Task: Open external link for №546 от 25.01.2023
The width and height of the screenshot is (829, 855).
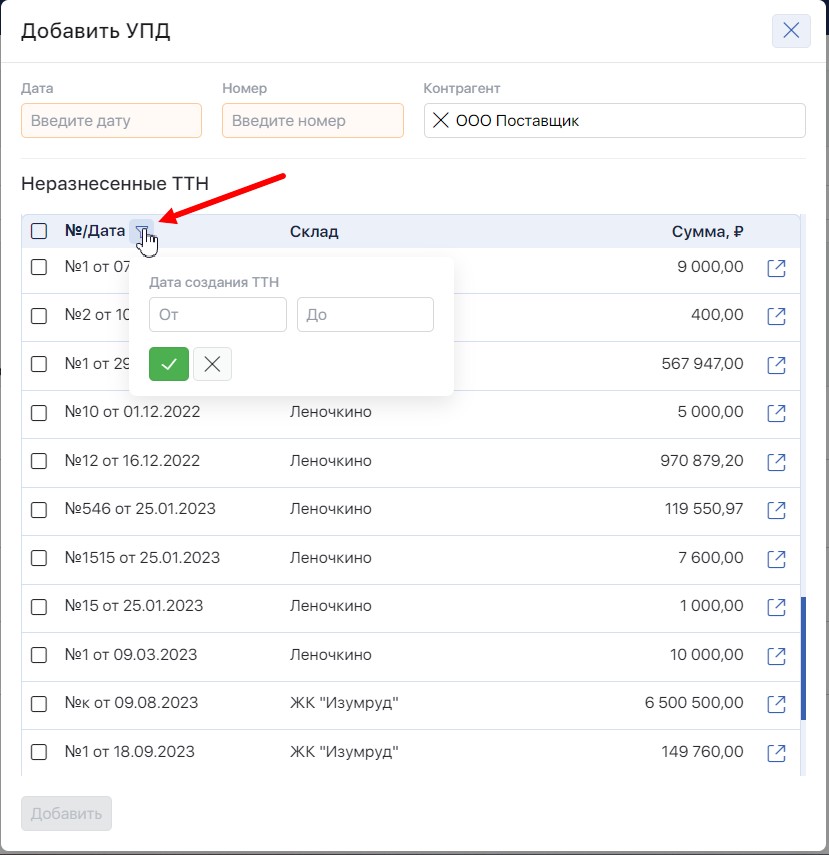Action: click(776, 510)
